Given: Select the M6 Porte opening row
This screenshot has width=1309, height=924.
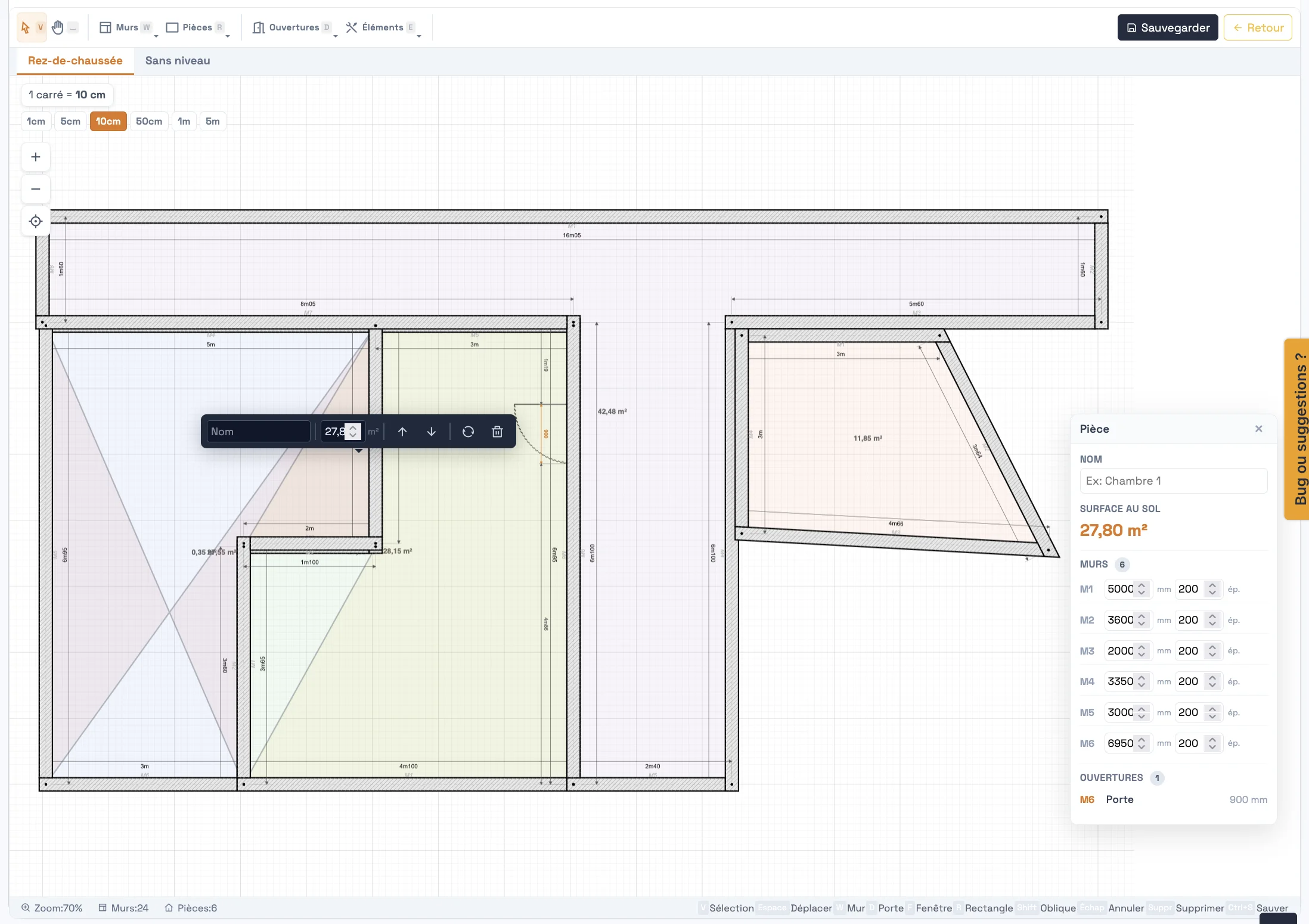Looking at the screenshot, I should coord(1173,799).
